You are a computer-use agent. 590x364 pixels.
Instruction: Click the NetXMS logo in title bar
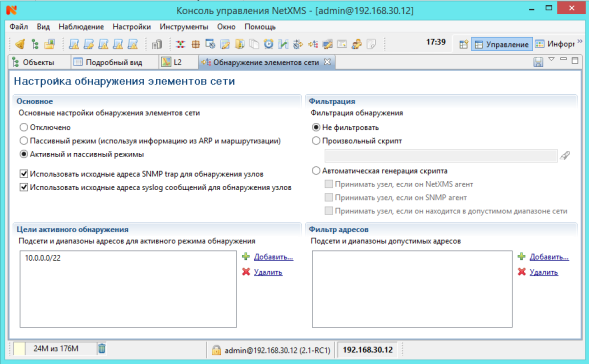[x=11, y=10]
